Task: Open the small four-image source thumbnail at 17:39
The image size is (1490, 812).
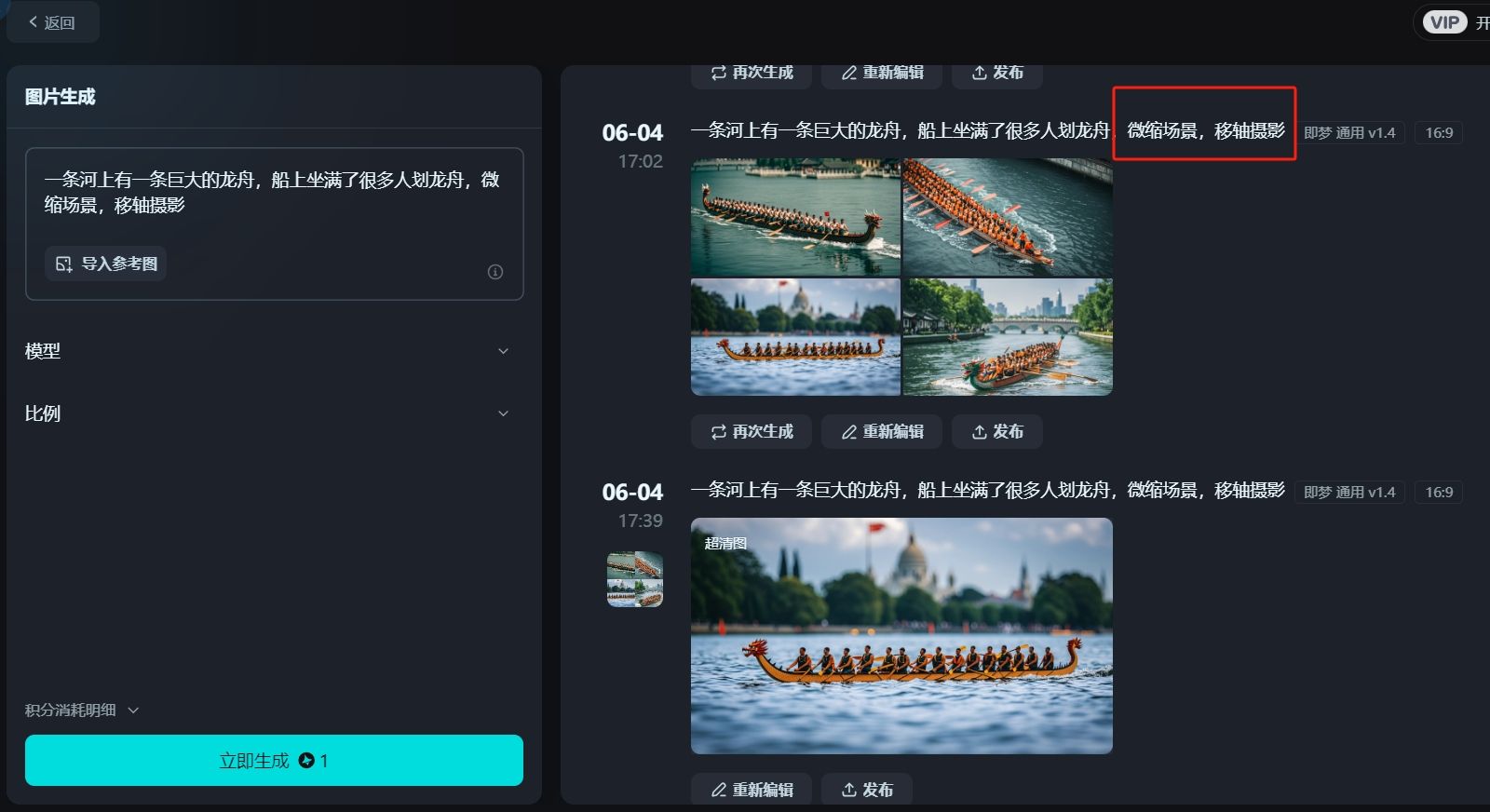Action: click(x=635, y=579)
